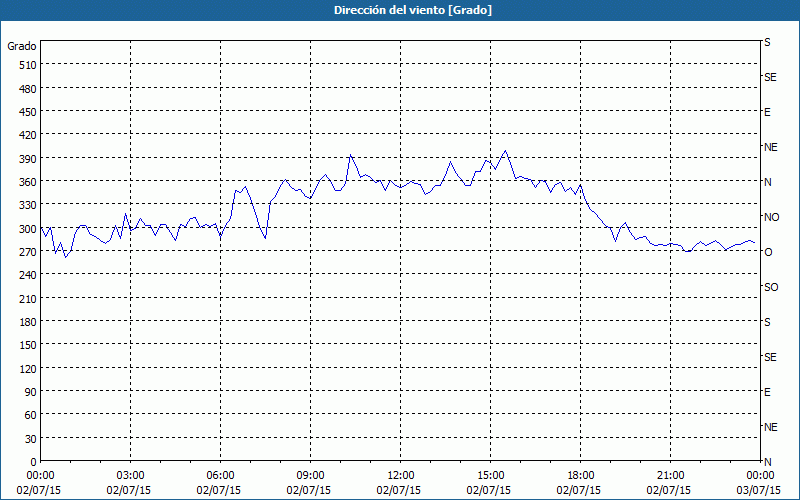
Task: Click the "NO" compass label on the right axis
Action: pos(771,217)
